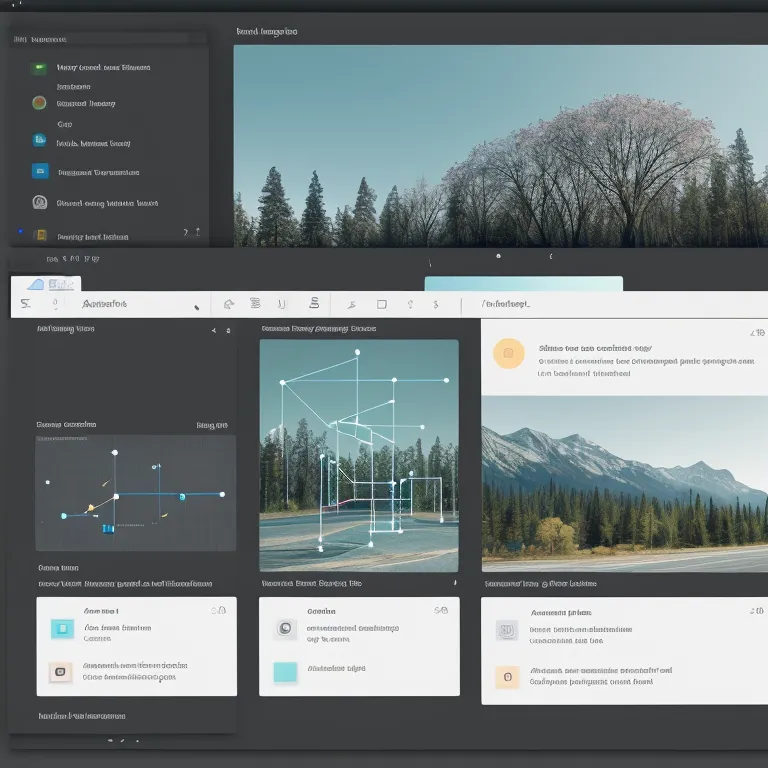The width and height of the screenshot is (768, 768).
Task: Select the round orange-green icon in the sidebar
Action: tap(39, 102)
